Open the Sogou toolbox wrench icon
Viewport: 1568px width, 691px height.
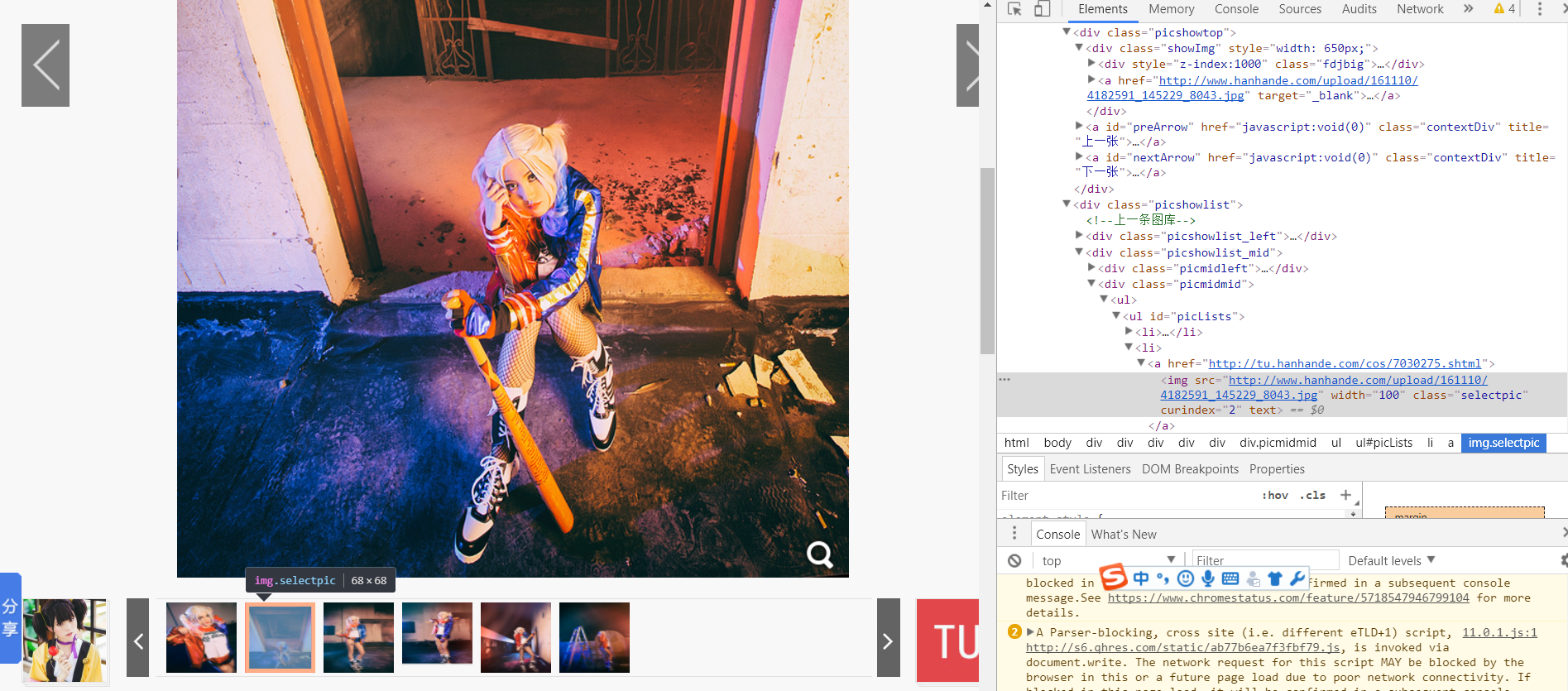[x=1297, y=578]
